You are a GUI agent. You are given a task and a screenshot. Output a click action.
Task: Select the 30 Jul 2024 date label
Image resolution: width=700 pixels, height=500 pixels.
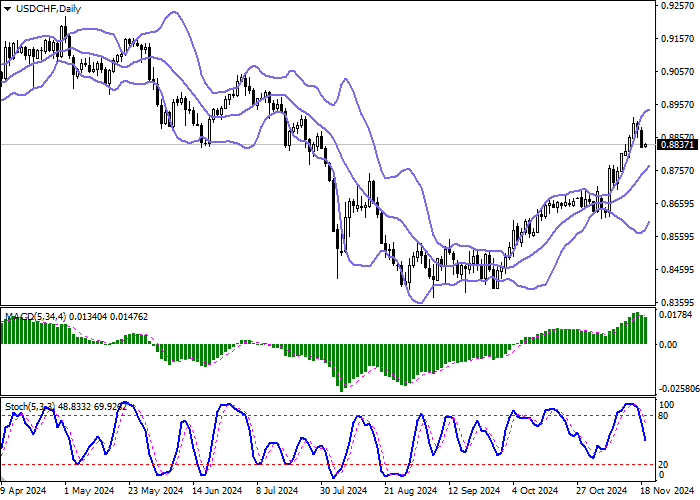346,491
